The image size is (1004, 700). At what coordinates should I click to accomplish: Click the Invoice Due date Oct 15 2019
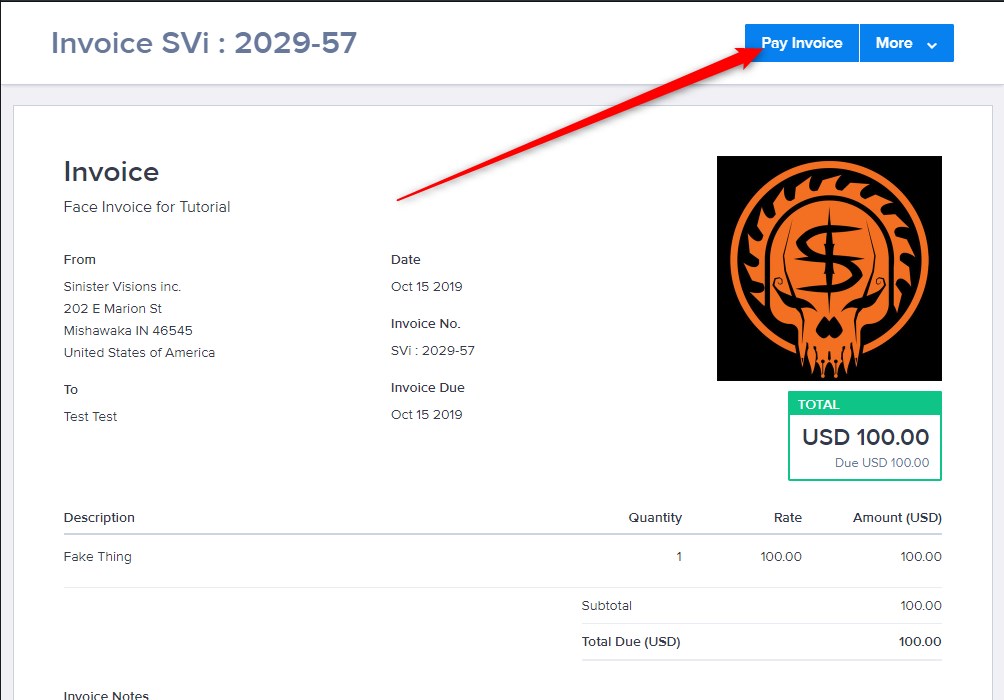click(426, 414)
